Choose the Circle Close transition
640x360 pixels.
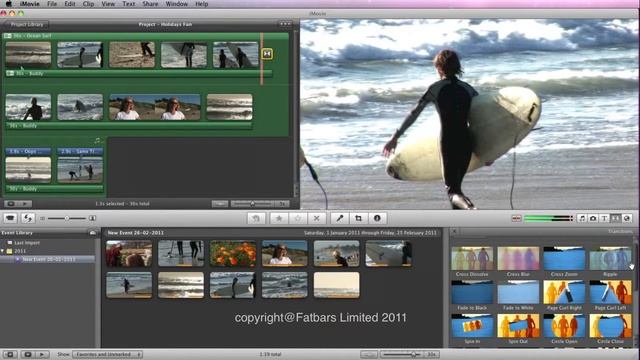[x=610, y=329]
